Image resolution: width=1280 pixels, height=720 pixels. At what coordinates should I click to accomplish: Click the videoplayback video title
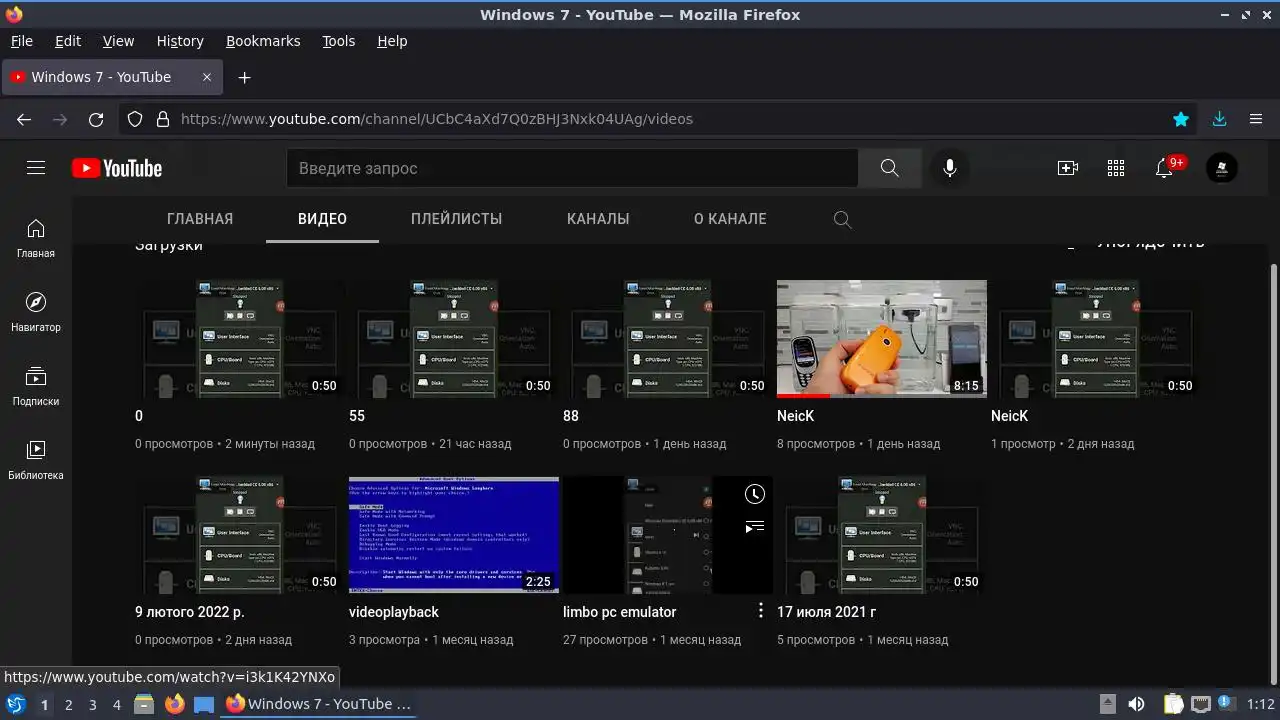coord(394,612)
